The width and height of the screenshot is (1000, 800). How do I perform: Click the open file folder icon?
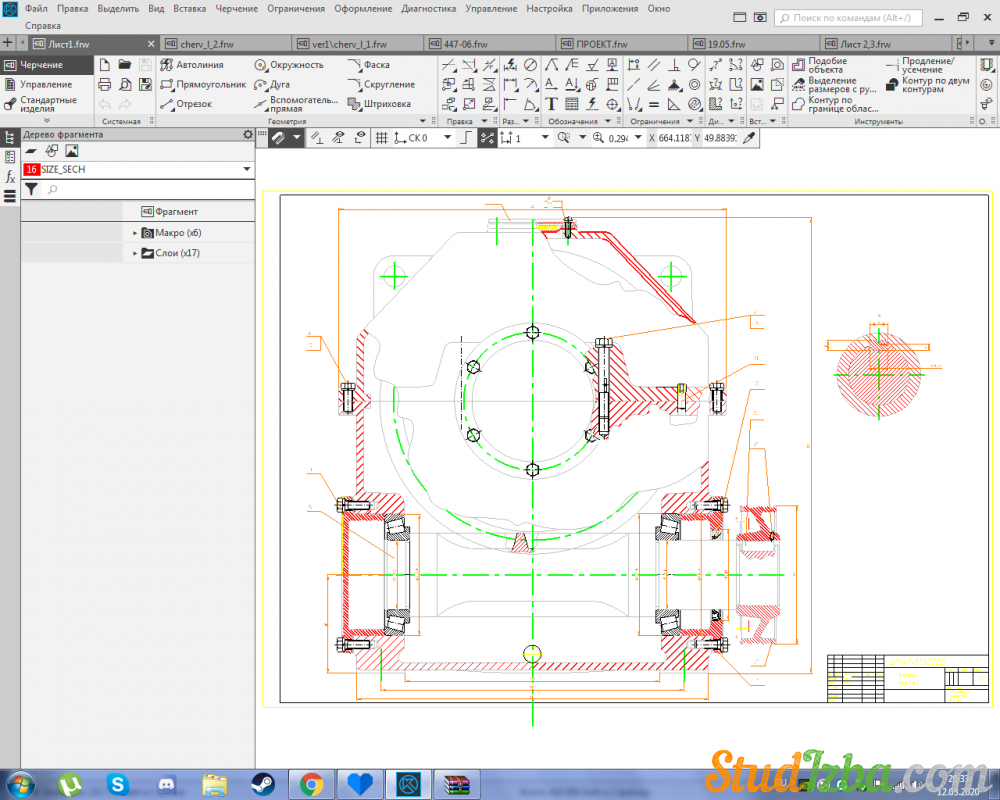pos(125,65)
